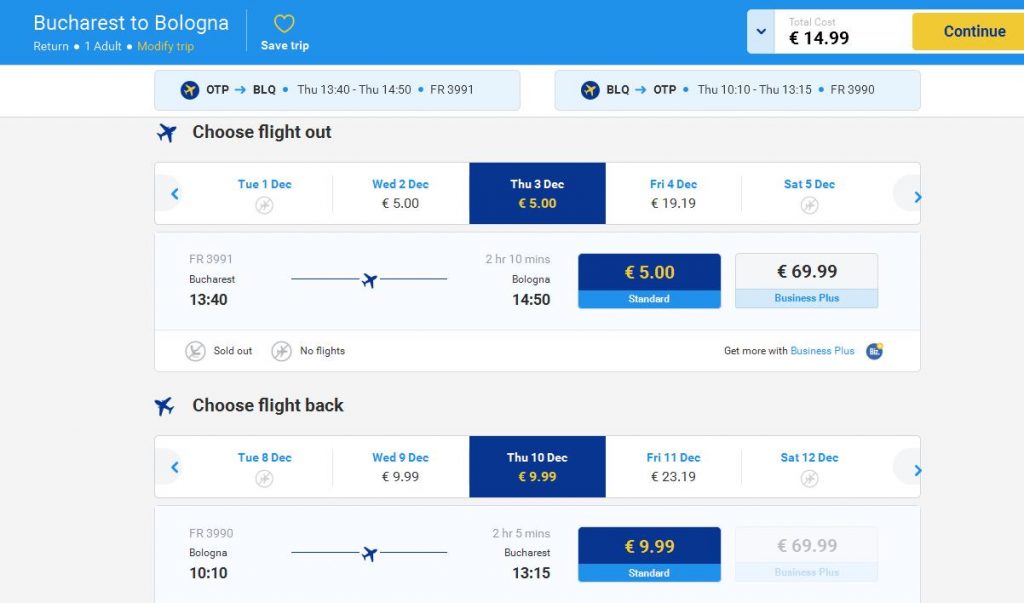Screen dimensions: 1024x603
Task: Click the plane on the FR 3990 route graphic
Action: pos(370,552)
